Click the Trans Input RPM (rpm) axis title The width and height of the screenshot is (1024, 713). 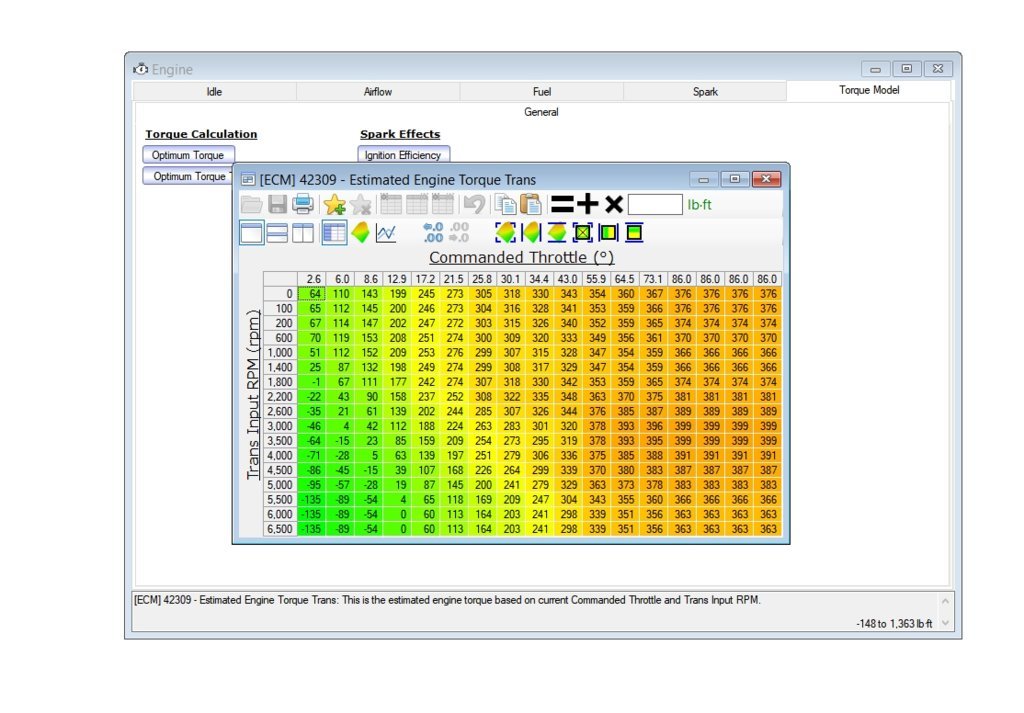pyautogui.click(x=253, y=394)
